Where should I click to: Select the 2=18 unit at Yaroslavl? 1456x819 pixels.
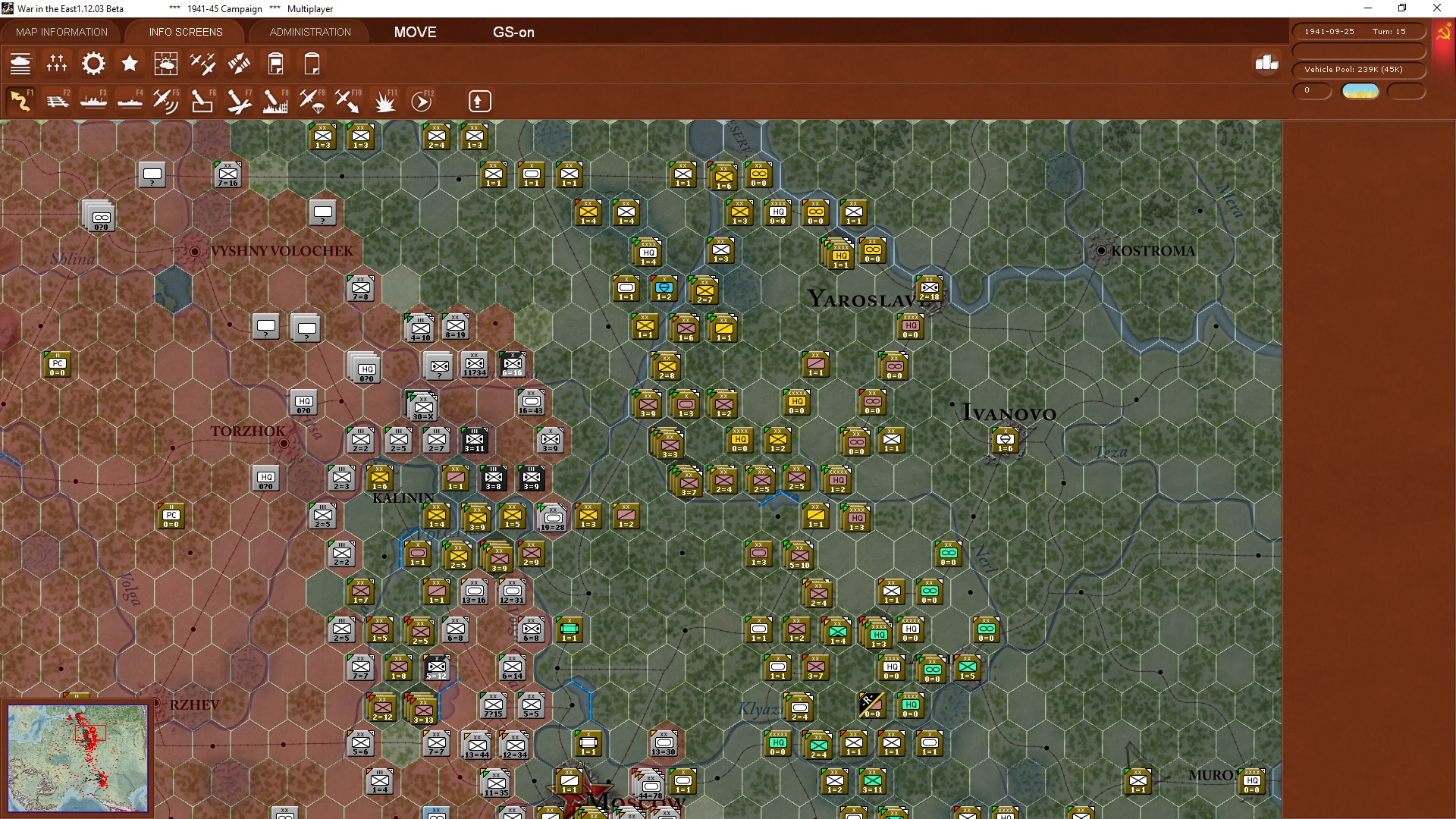click(x=930, y=288)
